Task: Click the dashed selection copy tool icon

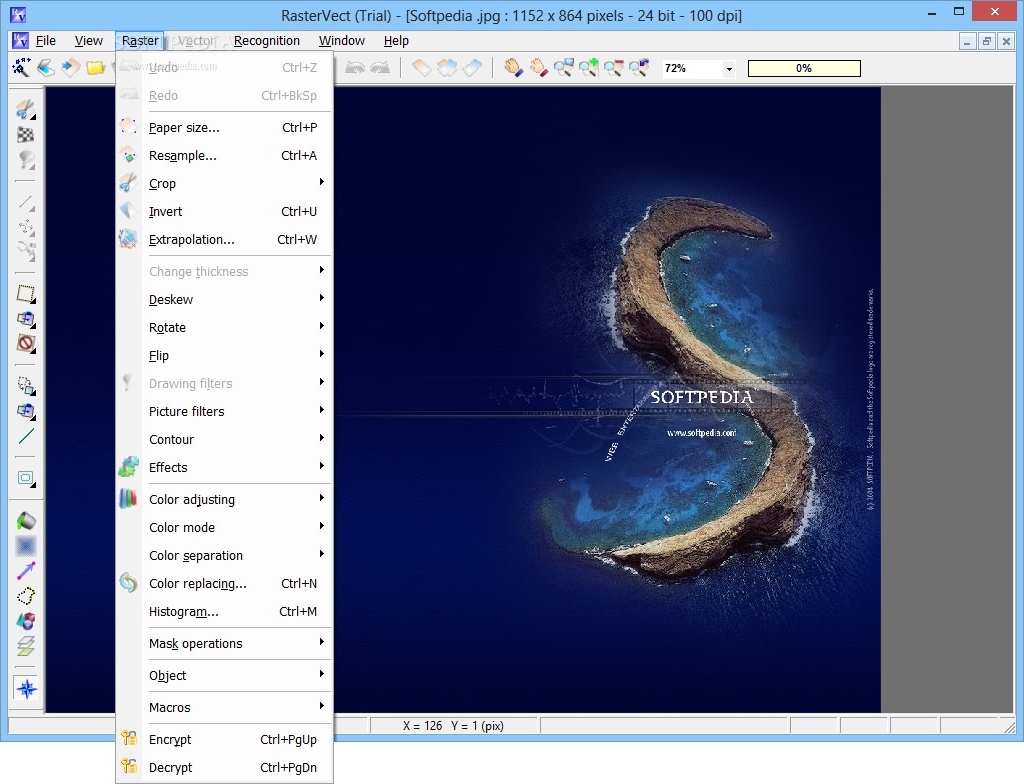Action: [x=25, y=385]
